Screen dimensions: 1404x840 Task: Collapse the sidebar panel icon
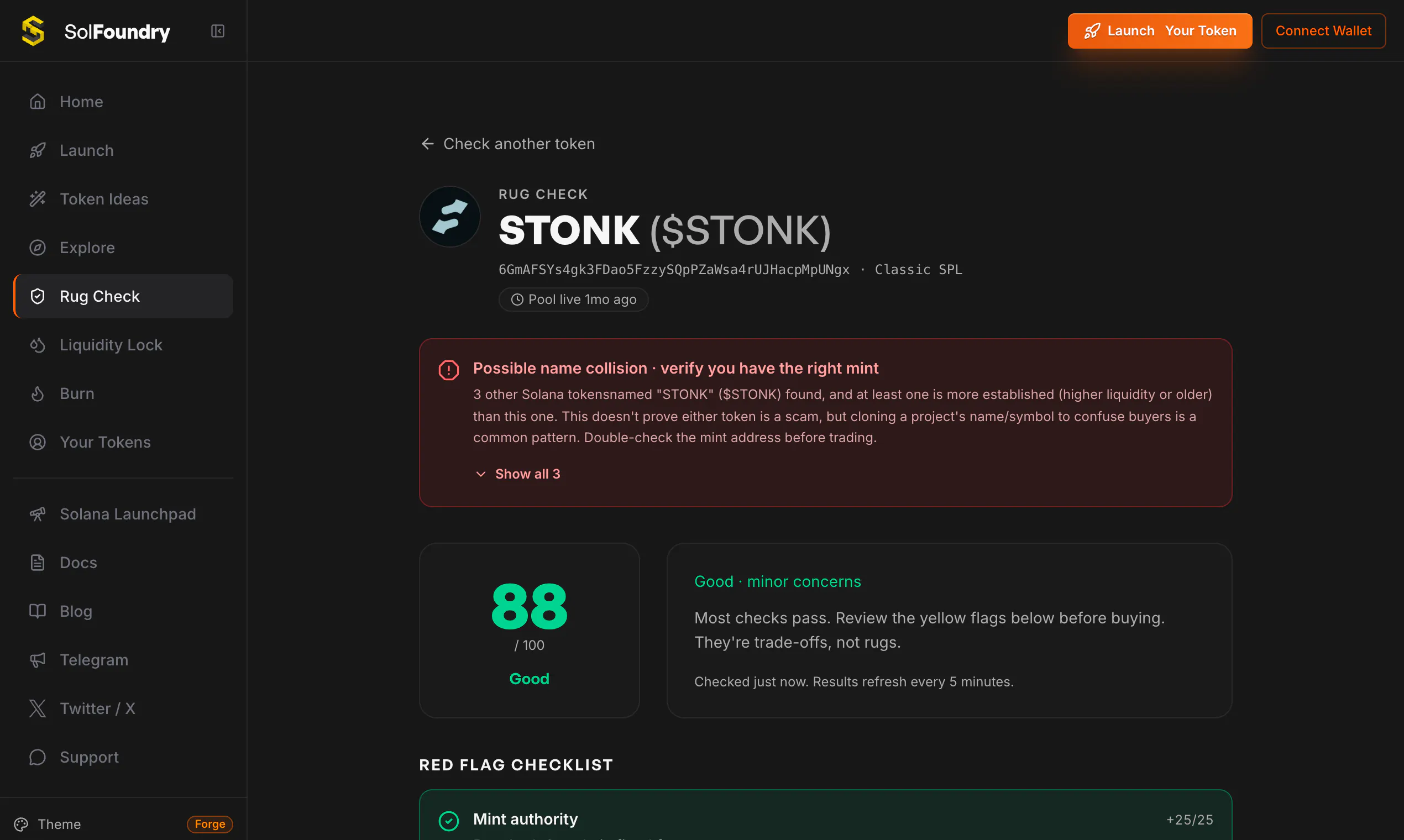click(x=218, y=31)
